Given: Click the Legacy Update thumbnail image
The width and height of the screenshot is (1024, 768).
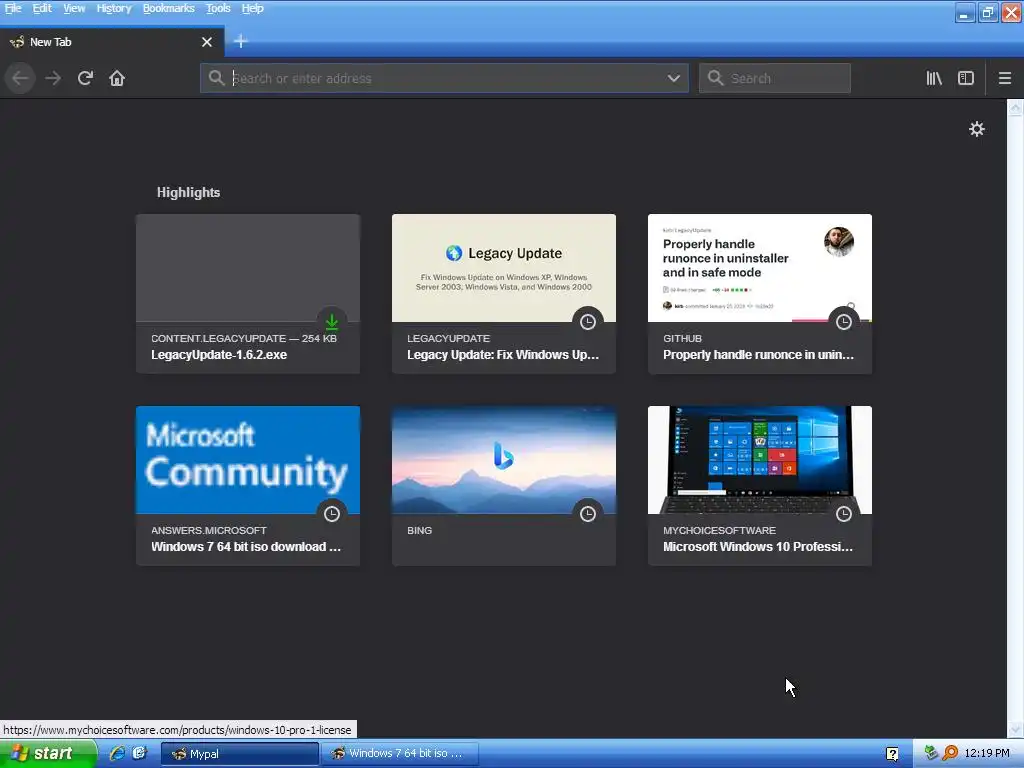Looking at the screenshot, I should (x=504, y=268).
